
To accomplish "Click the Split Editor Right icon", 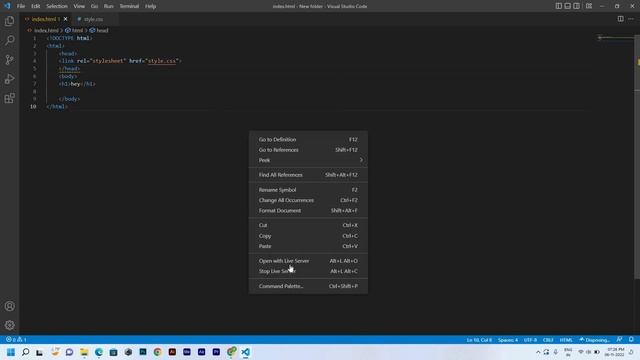I will pyautogui.click(x=620, y=19).
